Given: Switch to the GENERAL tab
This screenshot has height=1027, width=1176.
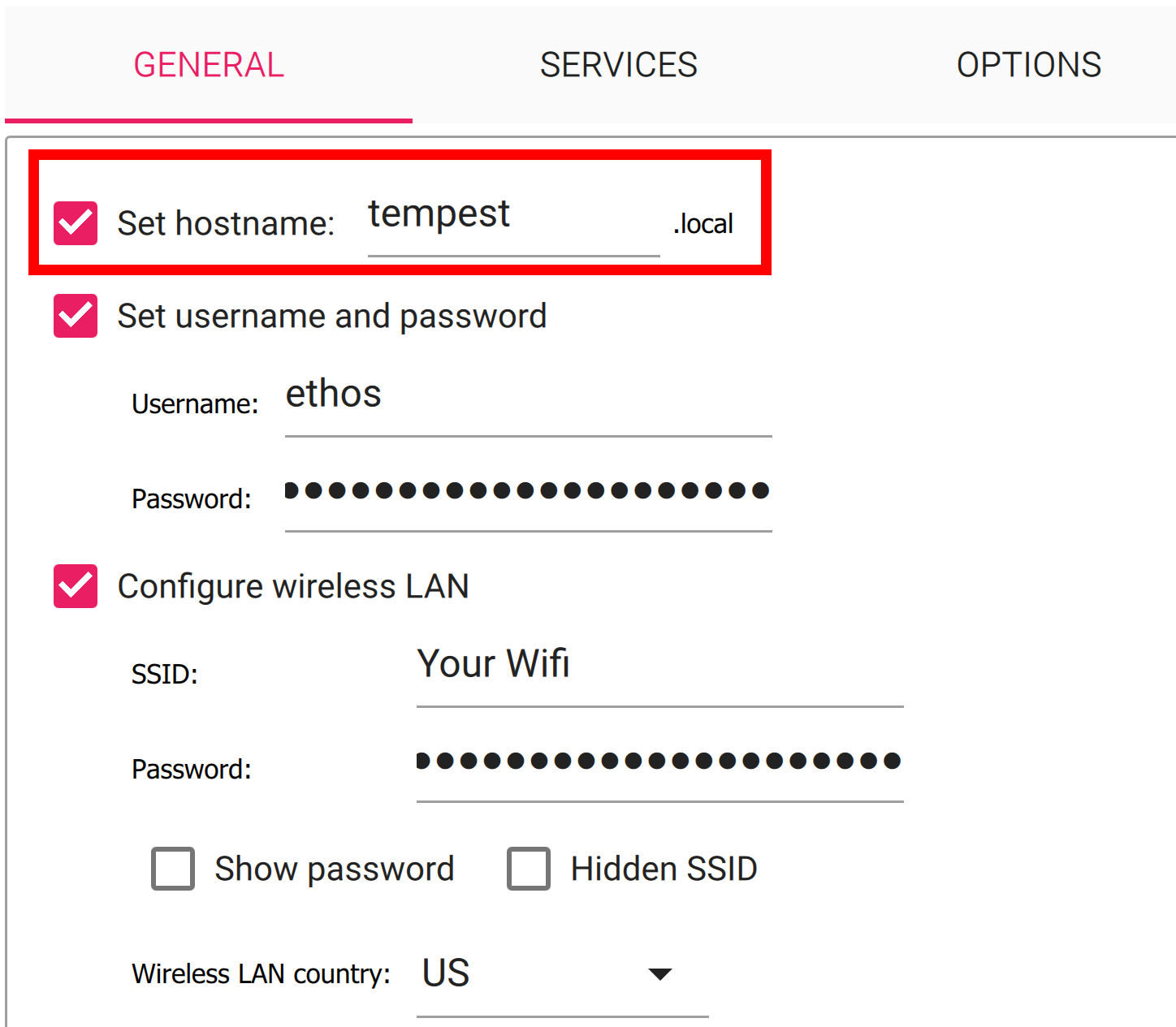Looking at the screenshot, I should pyautogui.click(x=209, y=65).
